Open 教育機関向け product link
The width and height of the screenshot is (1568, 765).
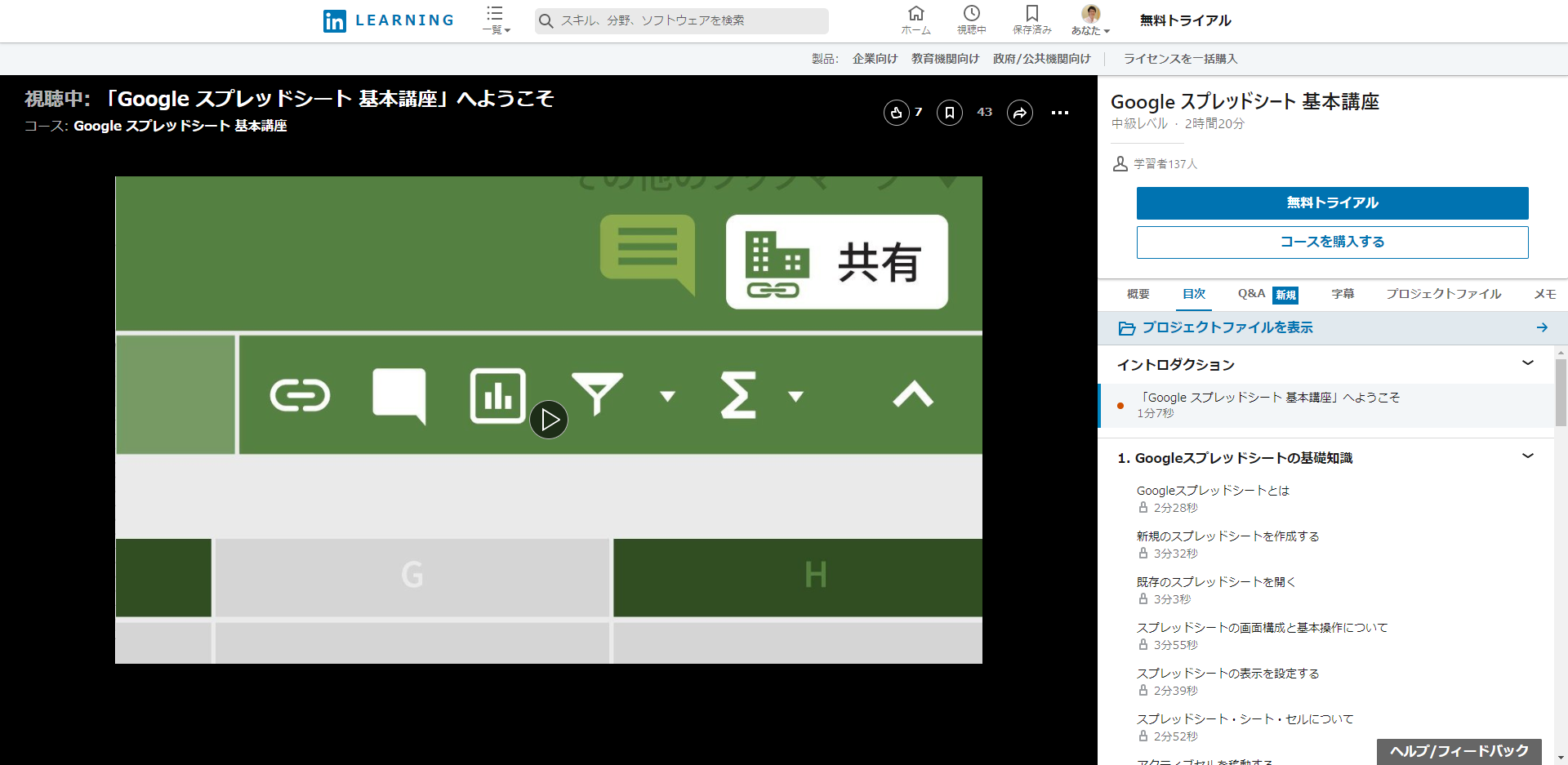945,59
